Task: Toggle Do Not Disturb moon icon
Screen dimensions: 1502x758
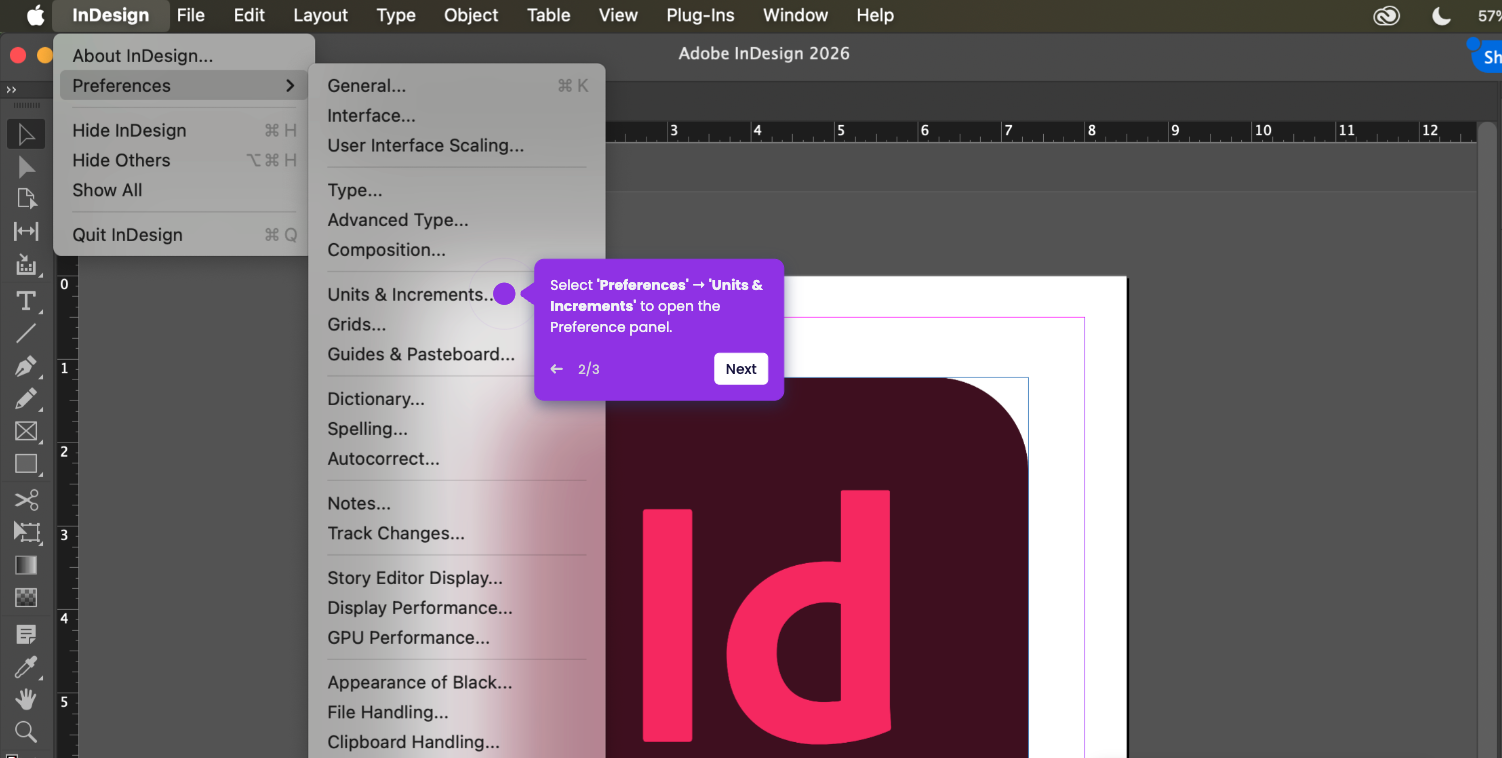Action: pyautogui.click(x=1441, y=16)
